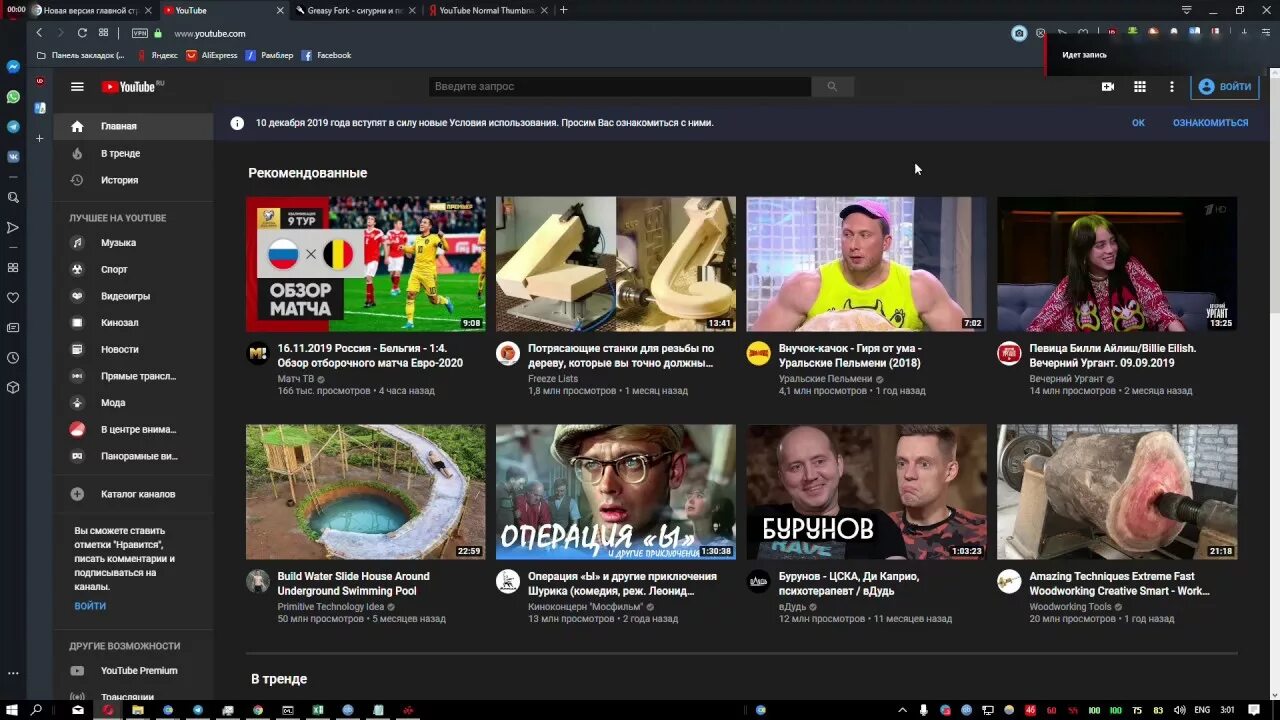Open the Facebook bookmark
1280x720 pixels.
tap(326, 56)
